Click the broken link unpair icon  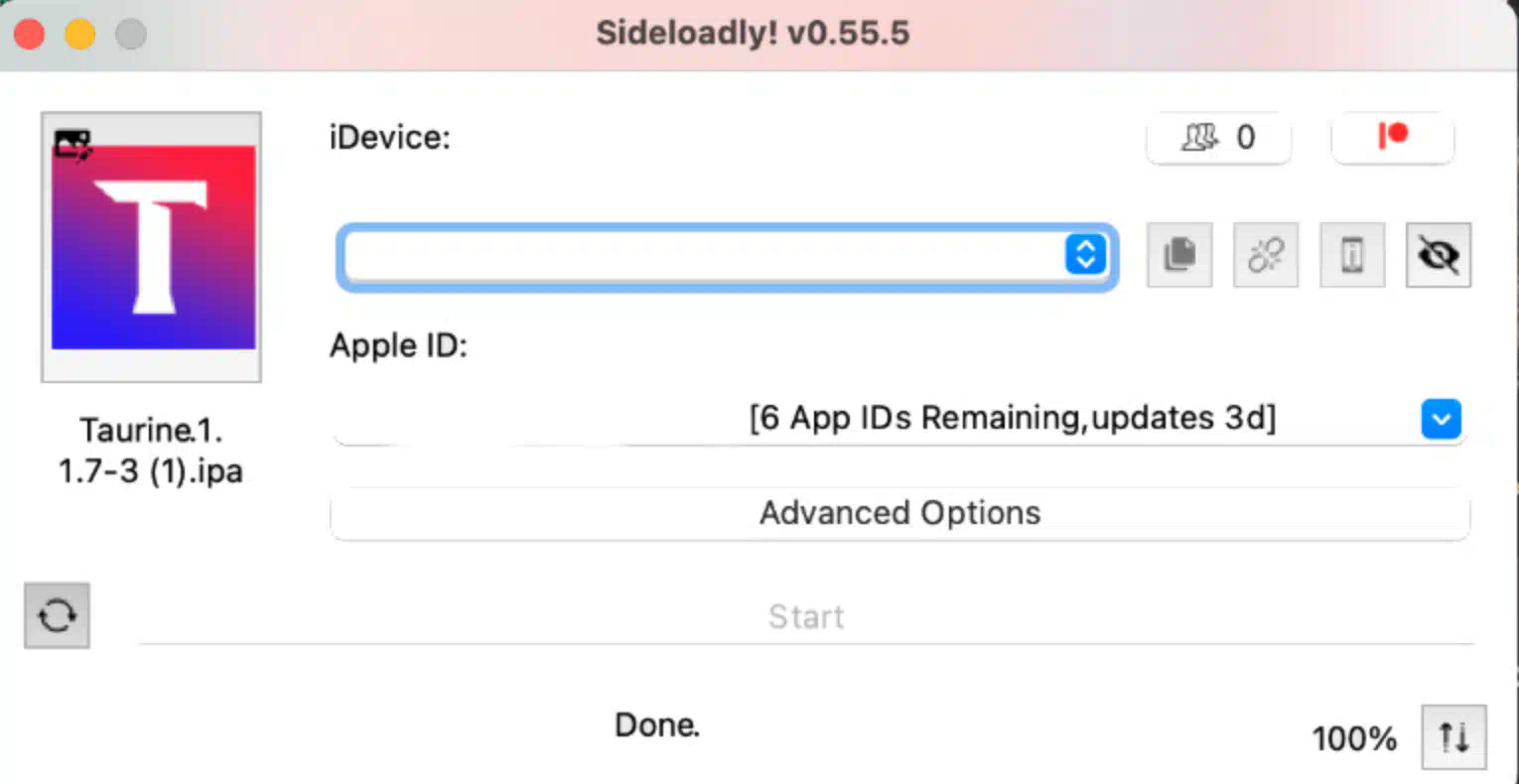1266,255
